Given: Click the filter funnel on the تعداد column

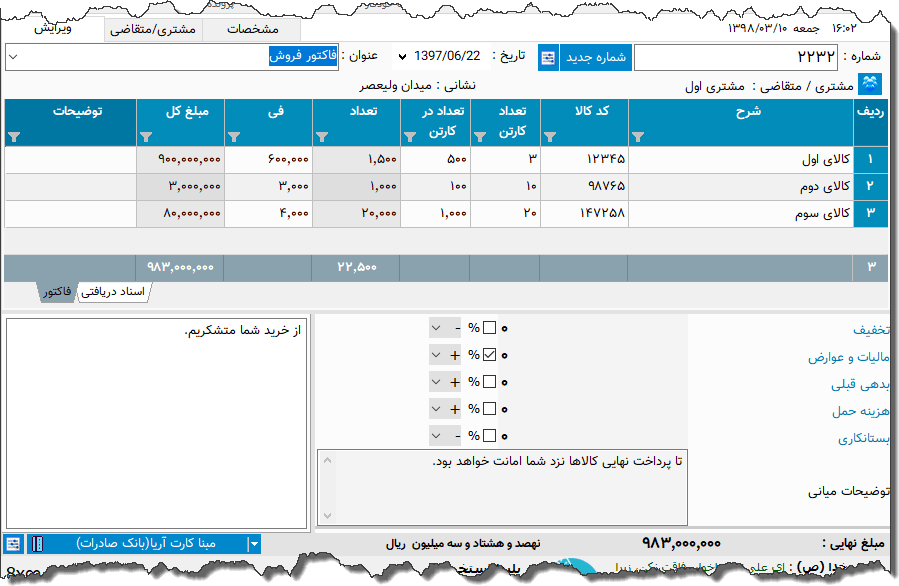Looking at the screenshot, I should (325, 135).
